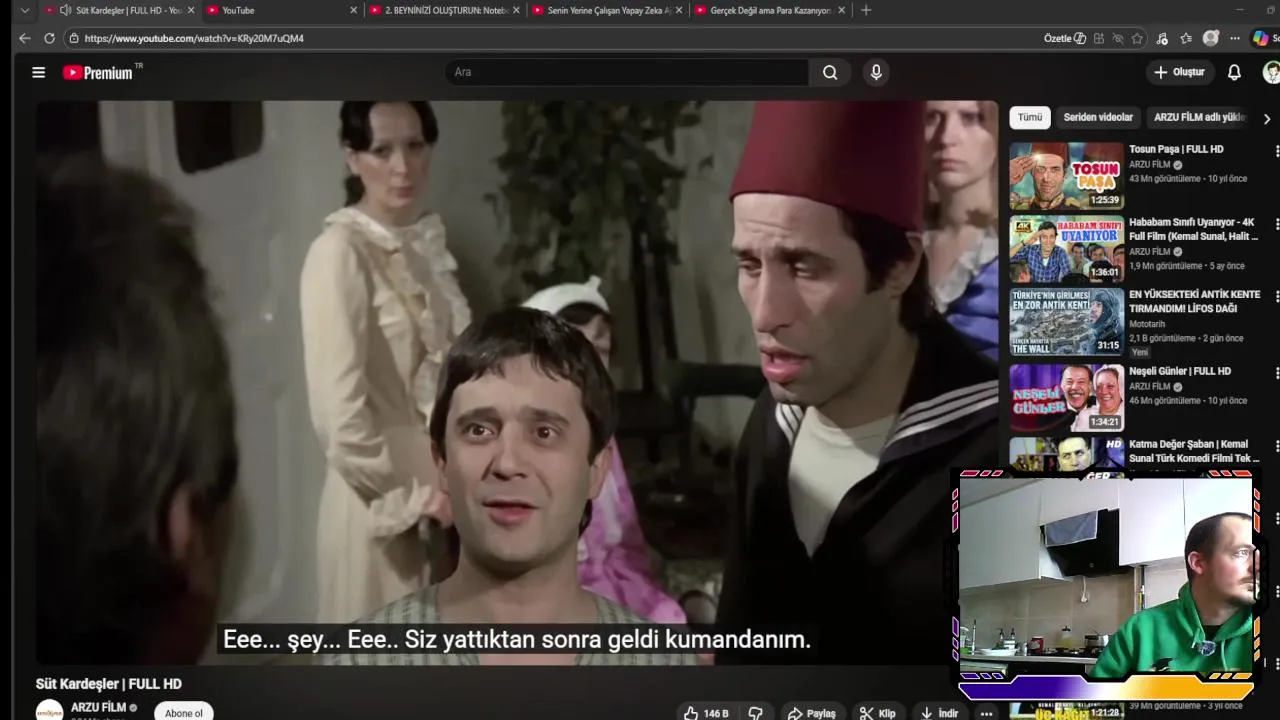
Task: Open the Tosun Paşa video thumbnail
Action: click(x=1066, y=176)
